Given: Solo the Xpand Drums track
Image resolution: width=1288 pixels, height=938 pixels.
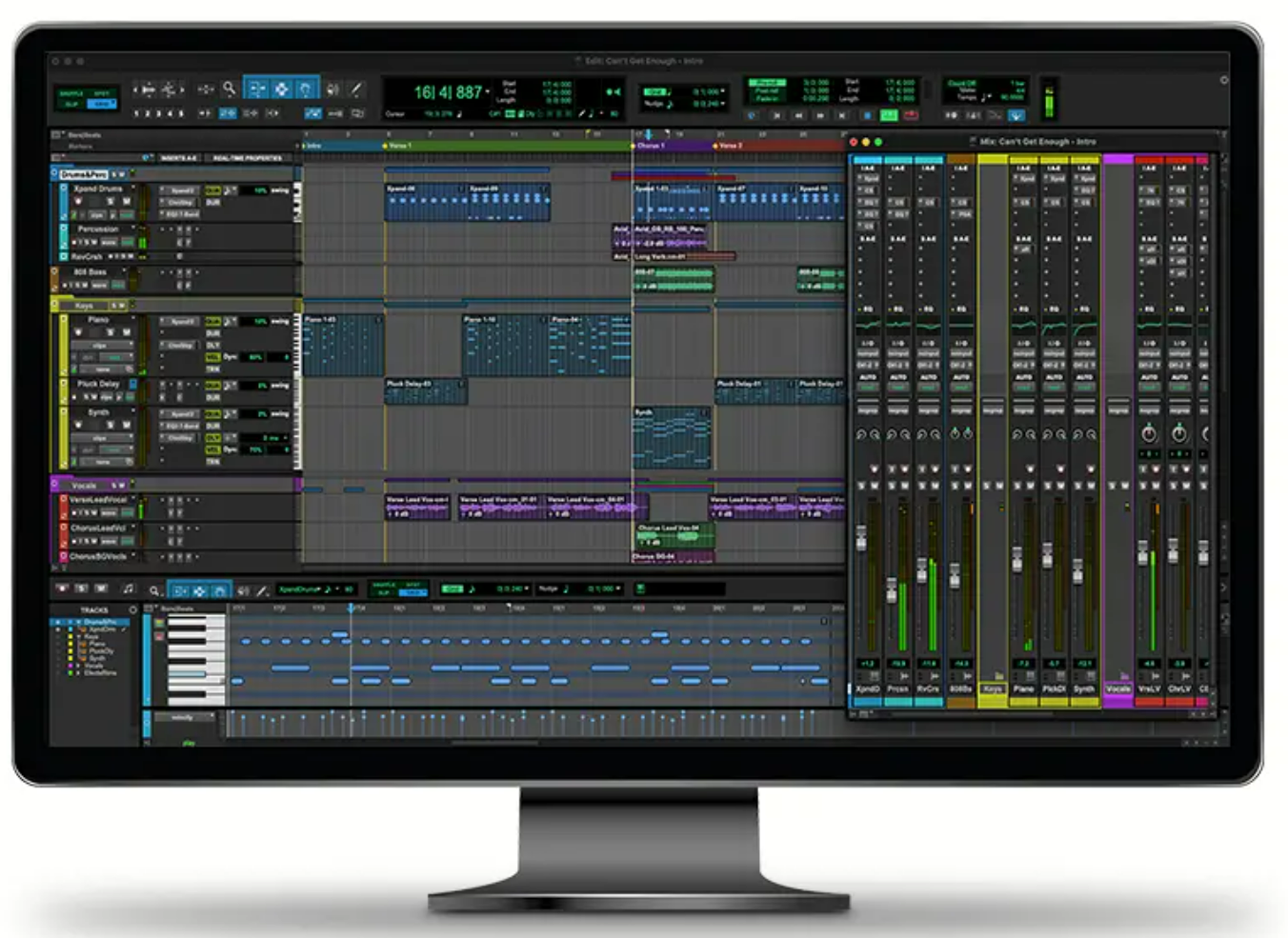Looking at the screenshot, I should coord(111,201).
